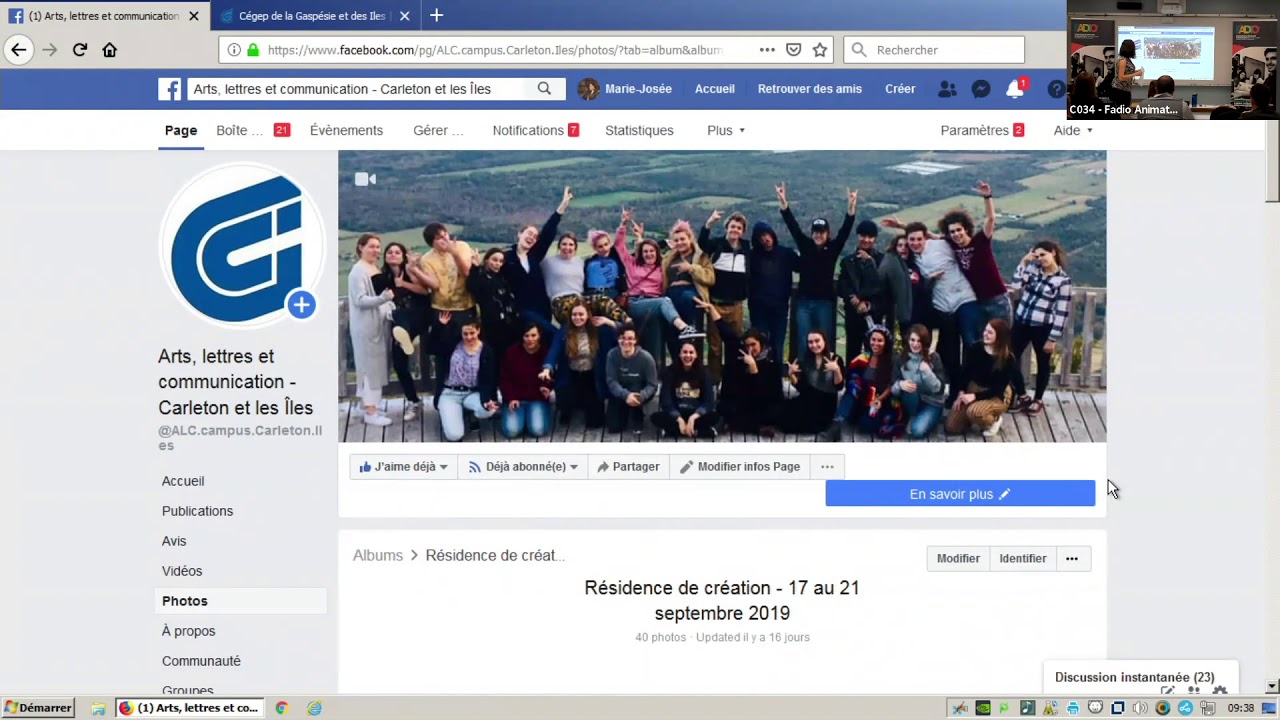Click the album Identifier button

[x=1023, y=559]
